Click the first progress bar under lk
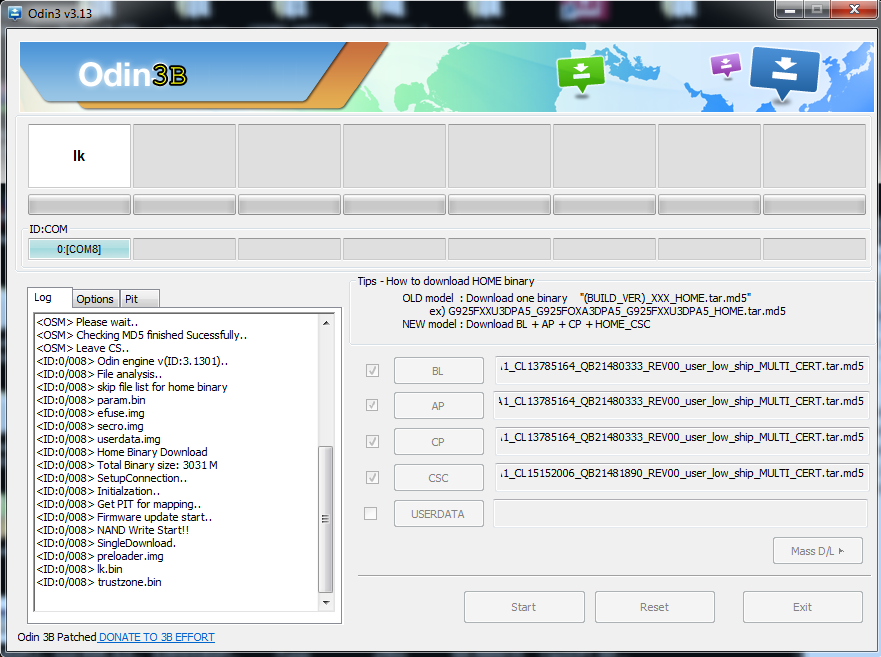The image size is (881, 657). [x=79, y=205]
